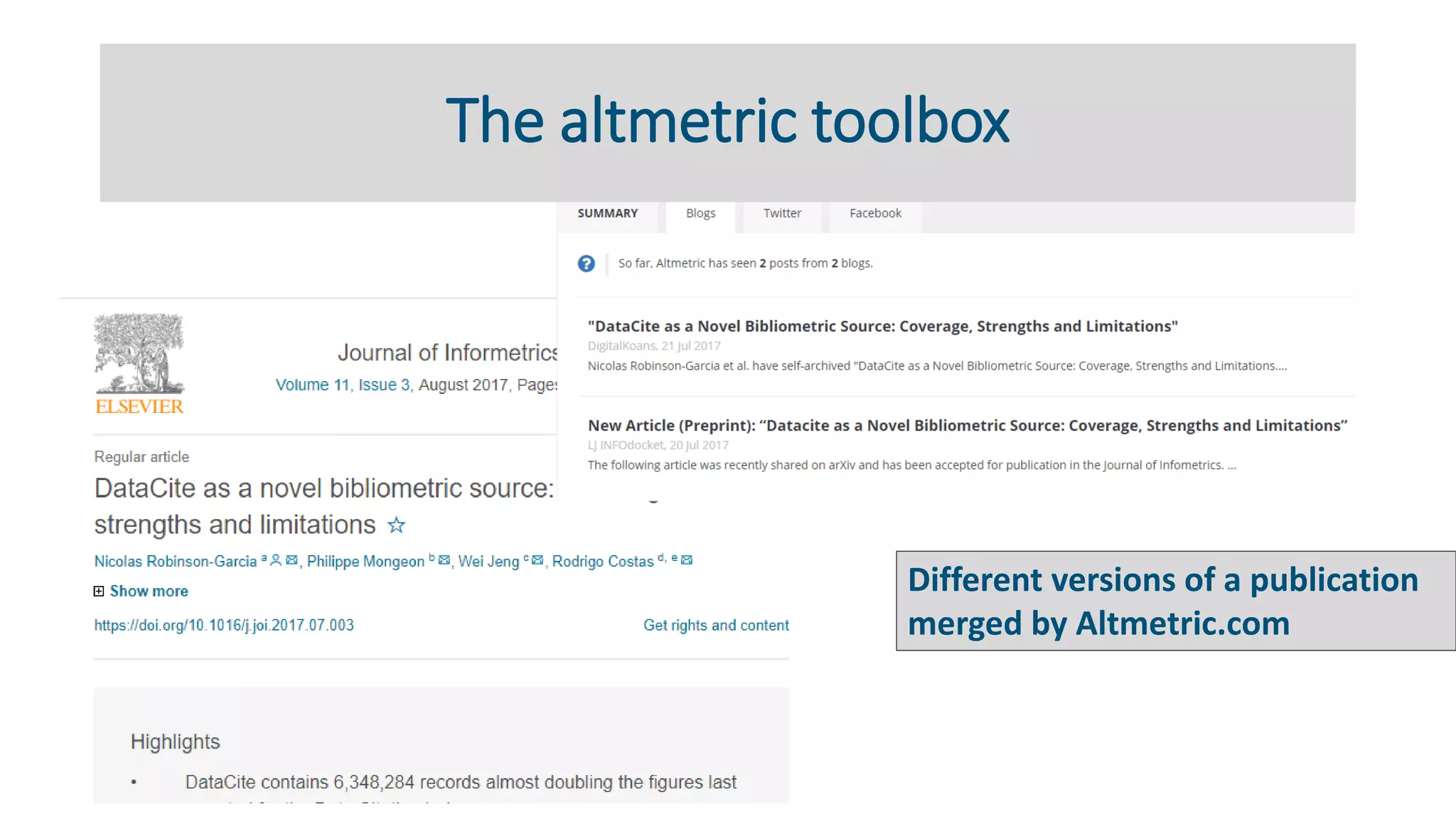Open author Rodrigo Costas
Viewport: 1456px width, 819px height.
coord(603,562)
